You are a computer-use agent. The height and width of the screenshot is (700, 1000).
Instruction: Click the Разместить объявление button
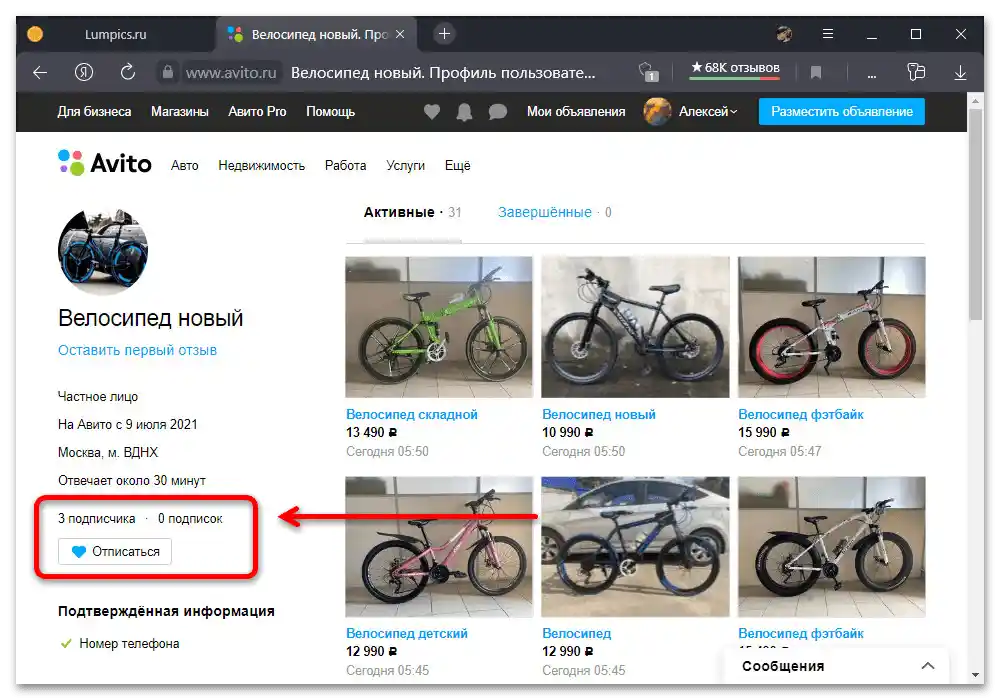841,112
